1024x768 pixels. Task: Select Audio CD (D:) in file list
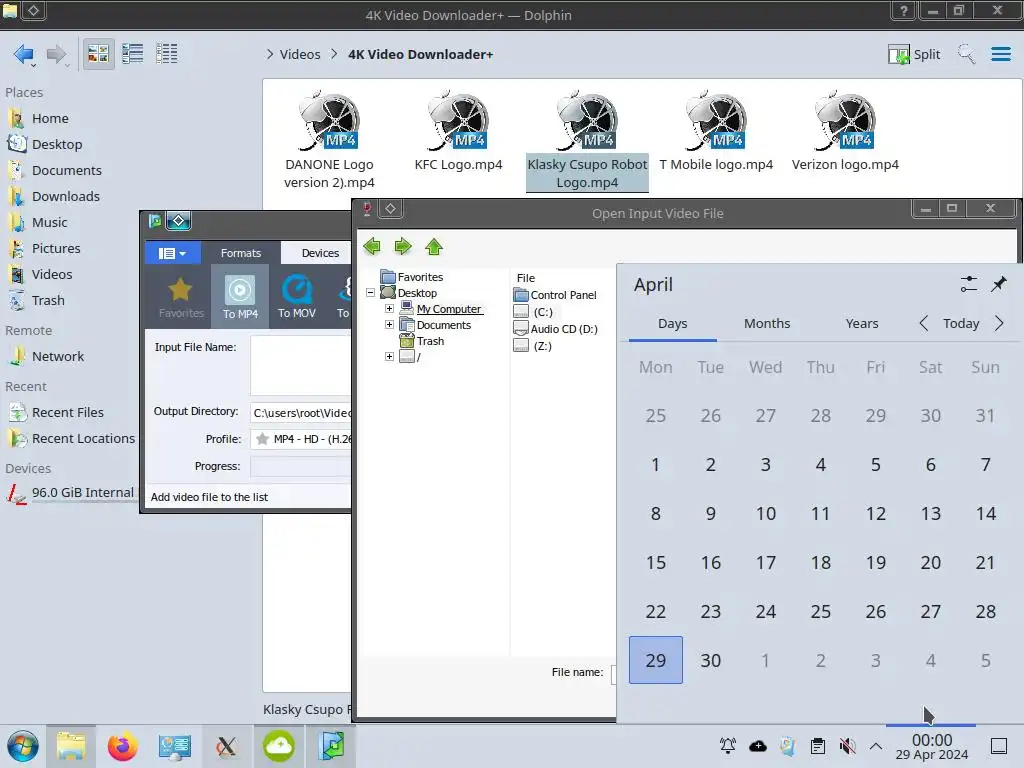[556, 328]
